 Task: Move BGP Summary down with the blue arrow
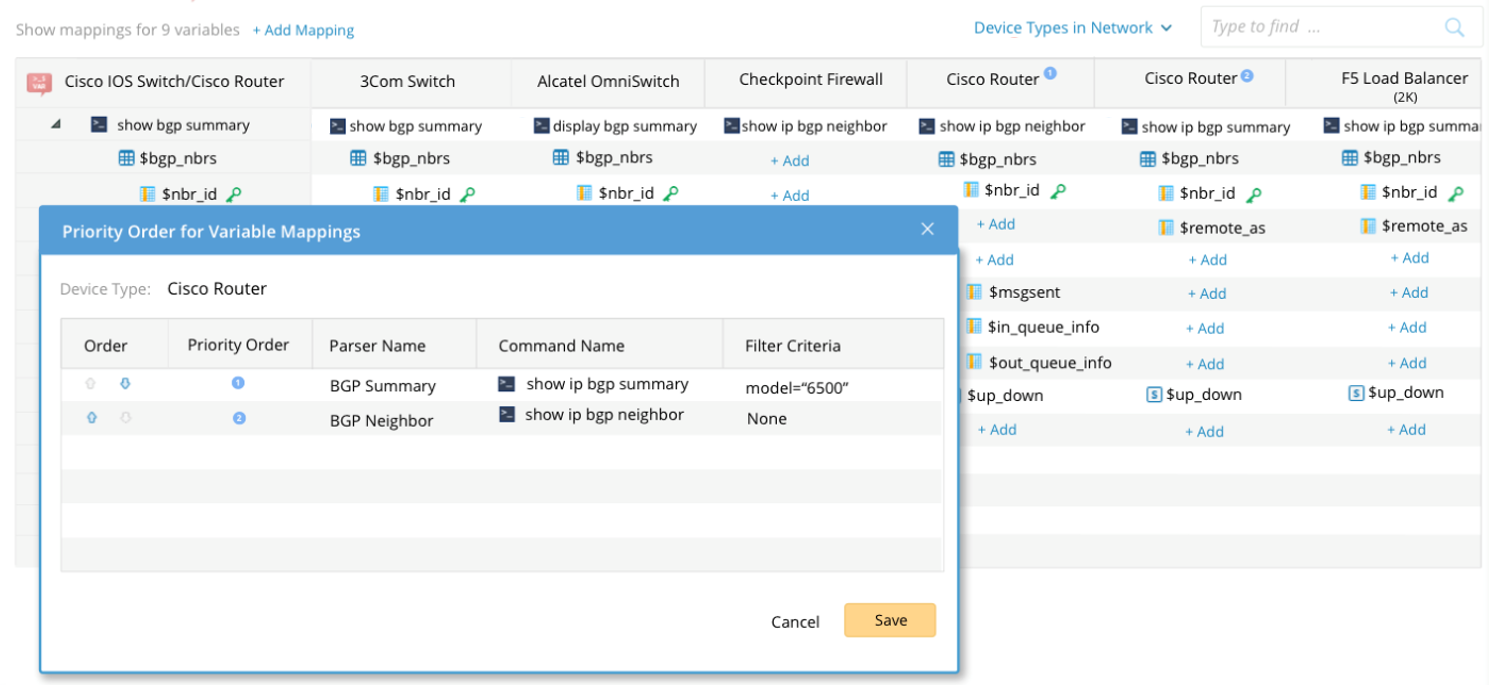tap(125, 383)
